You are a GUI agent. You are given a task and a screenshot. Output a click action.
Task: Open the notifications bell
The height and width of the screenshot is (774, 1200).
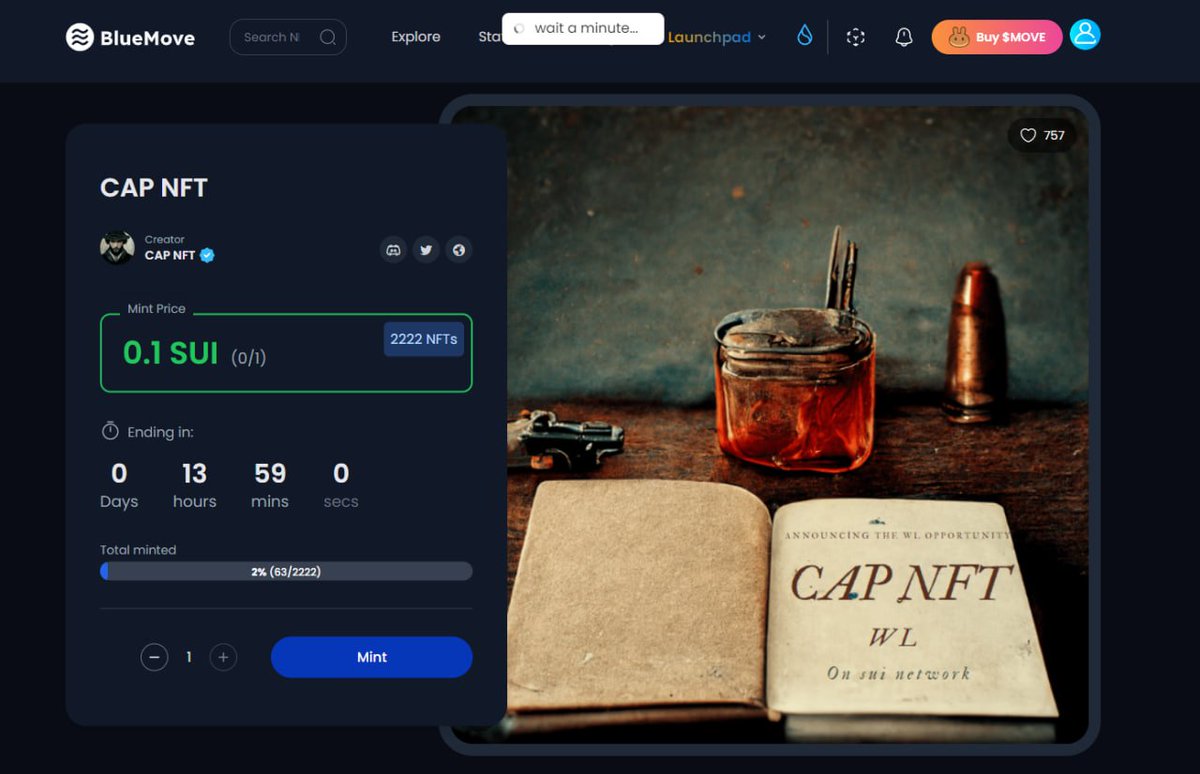904,37
